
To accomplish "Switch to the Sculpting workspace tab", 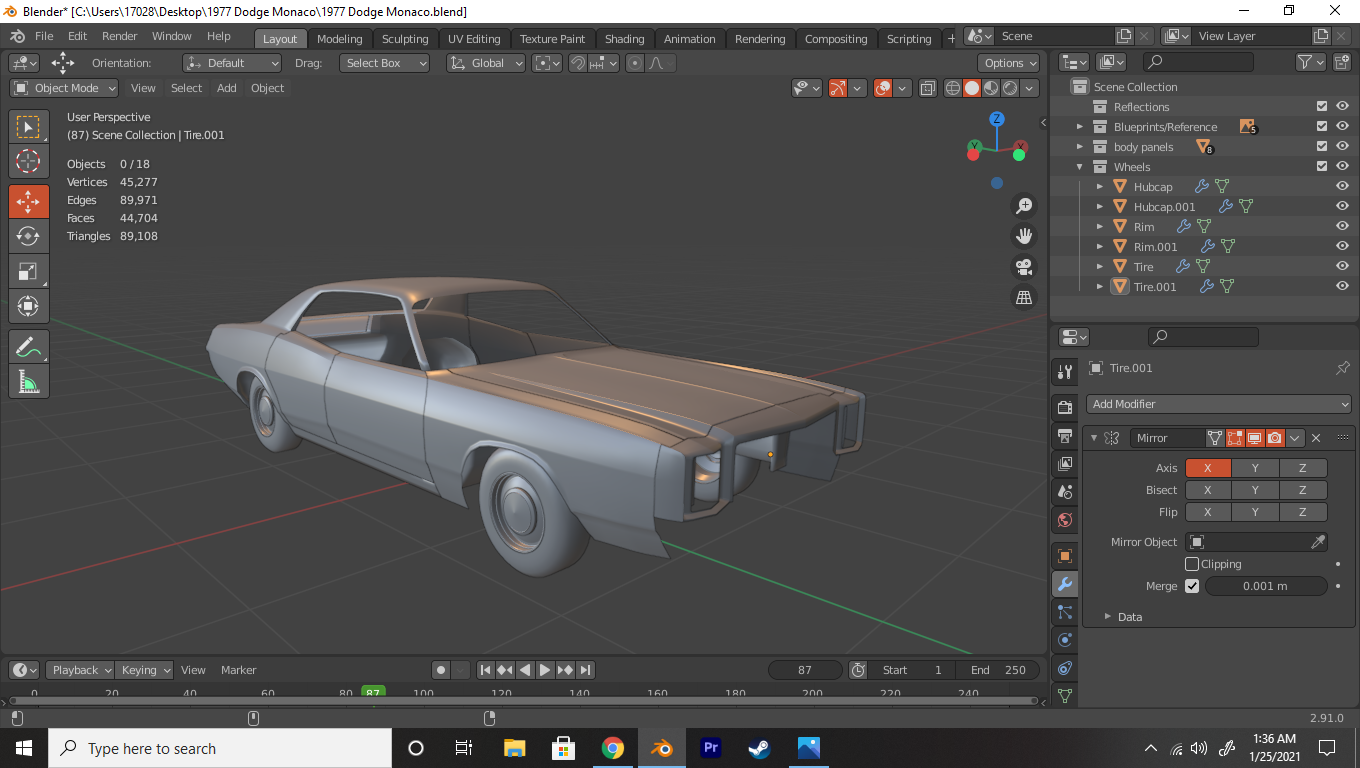I will coord(404,39).
